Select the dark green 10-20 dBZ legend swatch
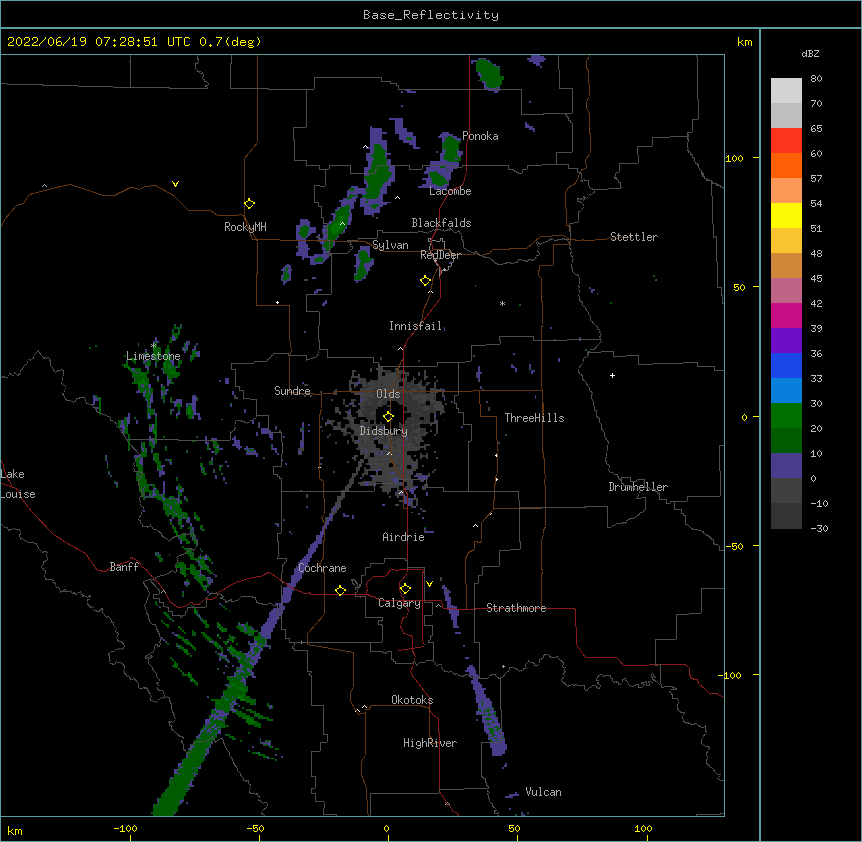The width and height of the screenshot is (862, 842). [786, 441]
